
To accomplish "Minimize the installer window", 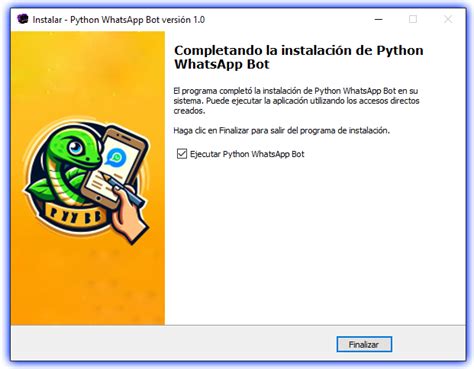I will [378, 19].
